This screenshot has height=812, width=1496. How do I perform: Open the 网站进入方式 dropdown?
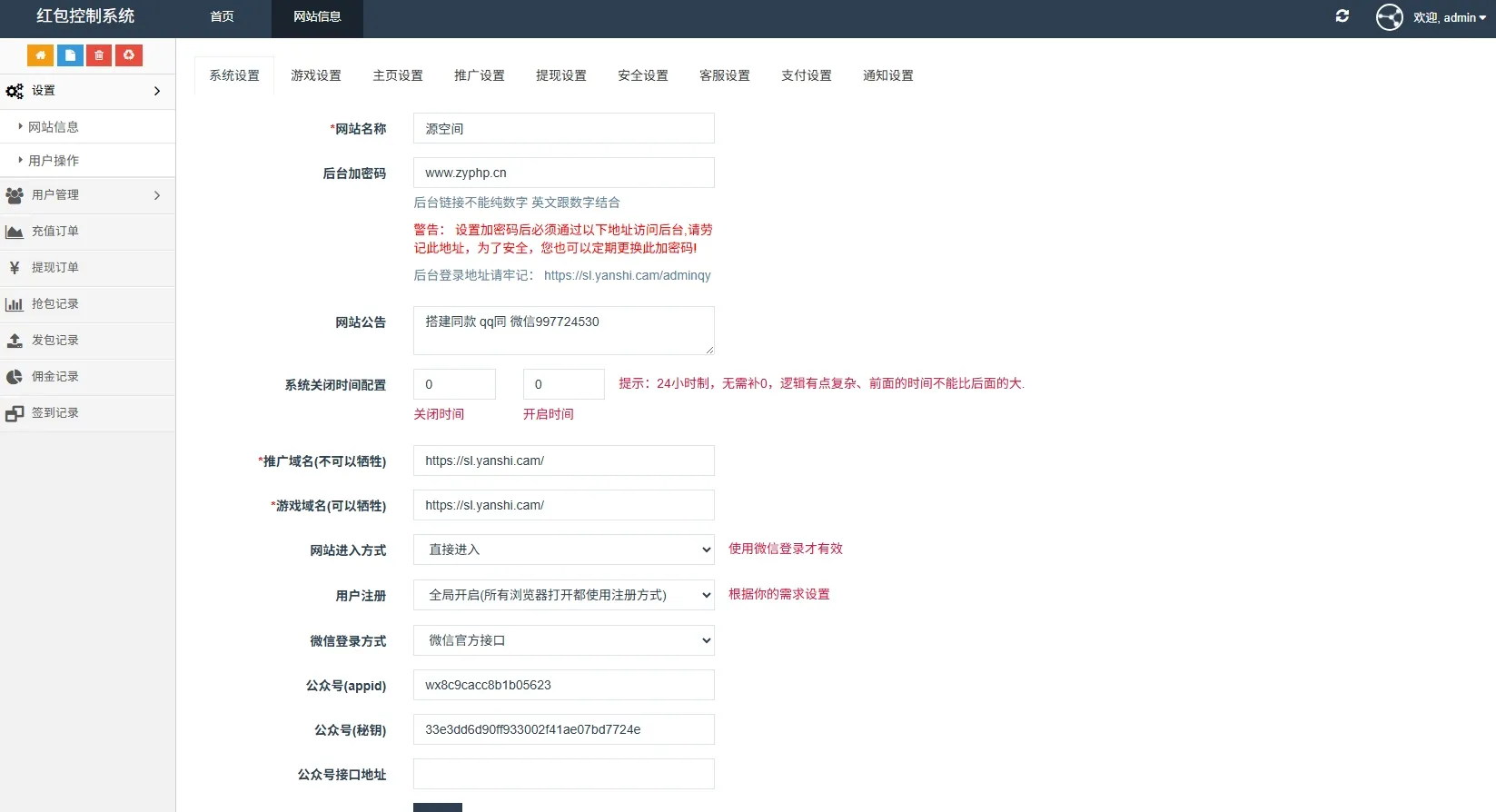[564, 550]
